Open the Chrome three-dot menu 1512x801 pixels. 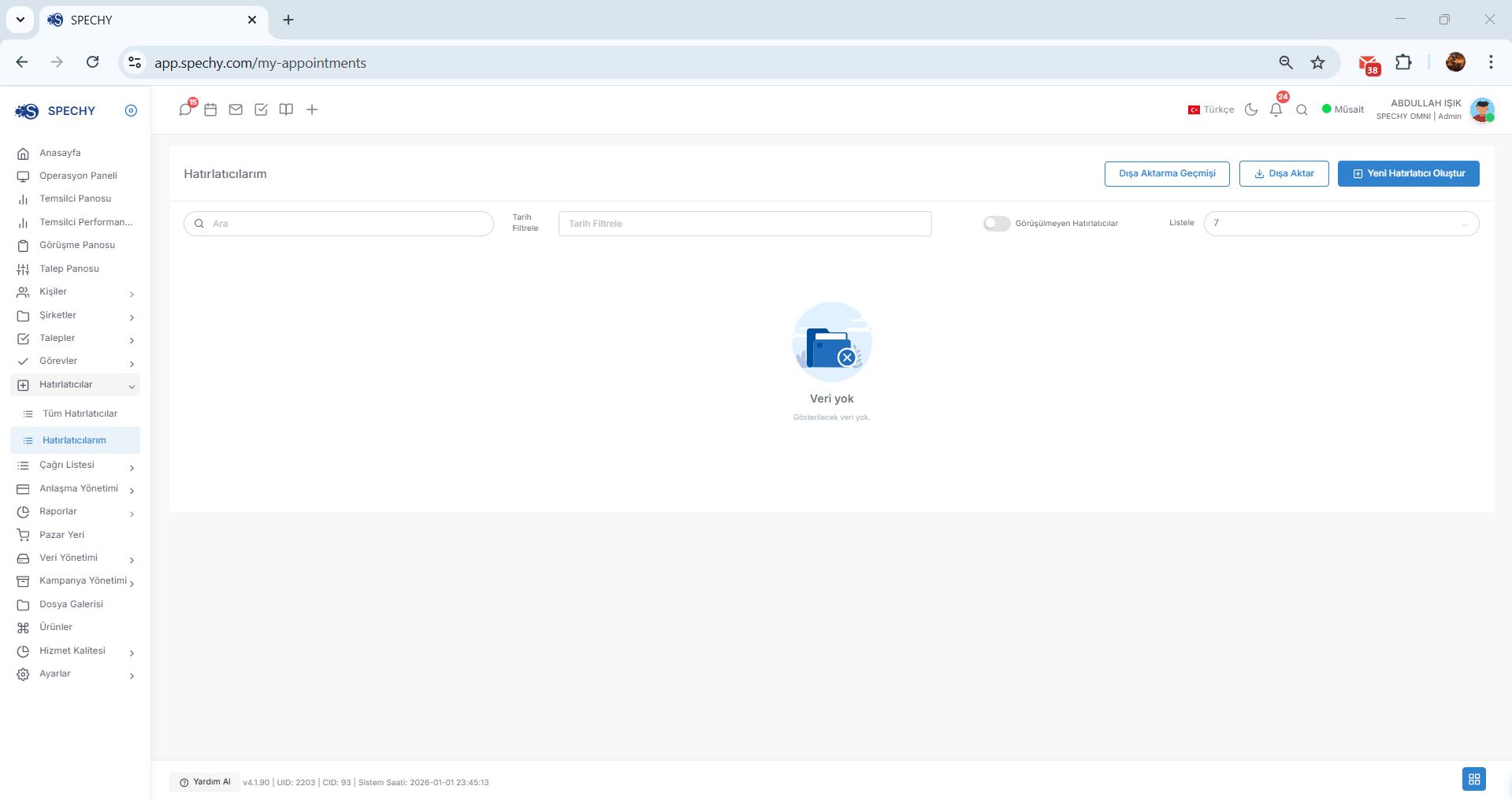1491,62
